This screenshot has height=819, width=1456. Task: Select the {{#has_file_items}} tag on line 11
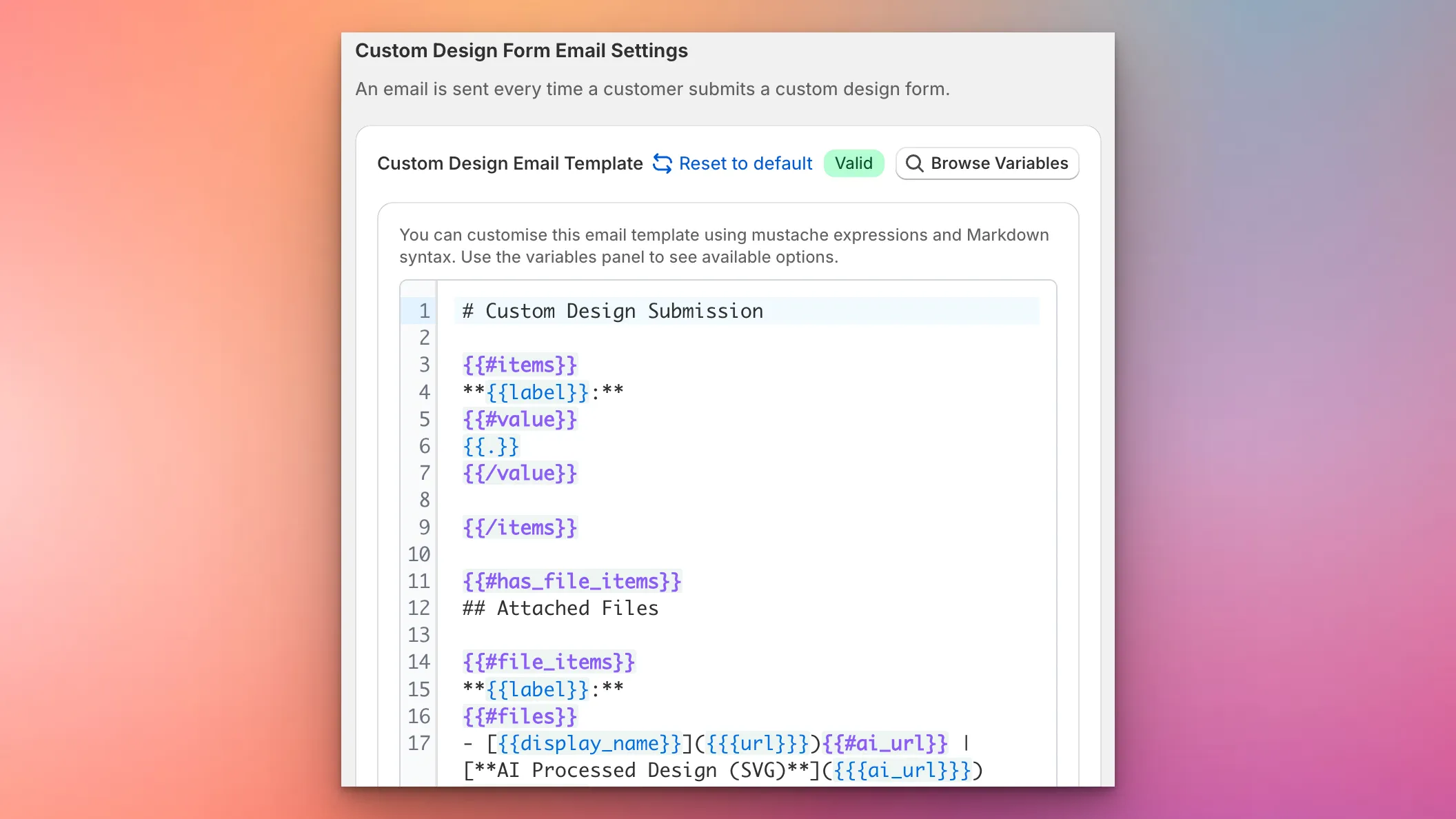[x=571, y=581]
